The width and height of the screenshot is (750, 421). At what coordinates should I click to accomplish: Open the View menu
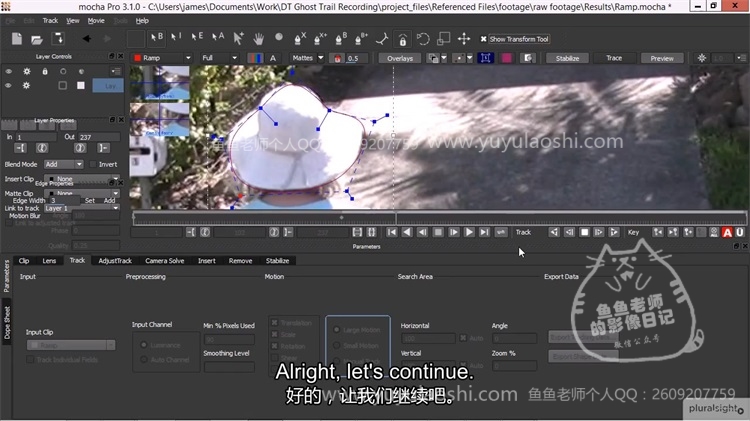tap(73, 21)
